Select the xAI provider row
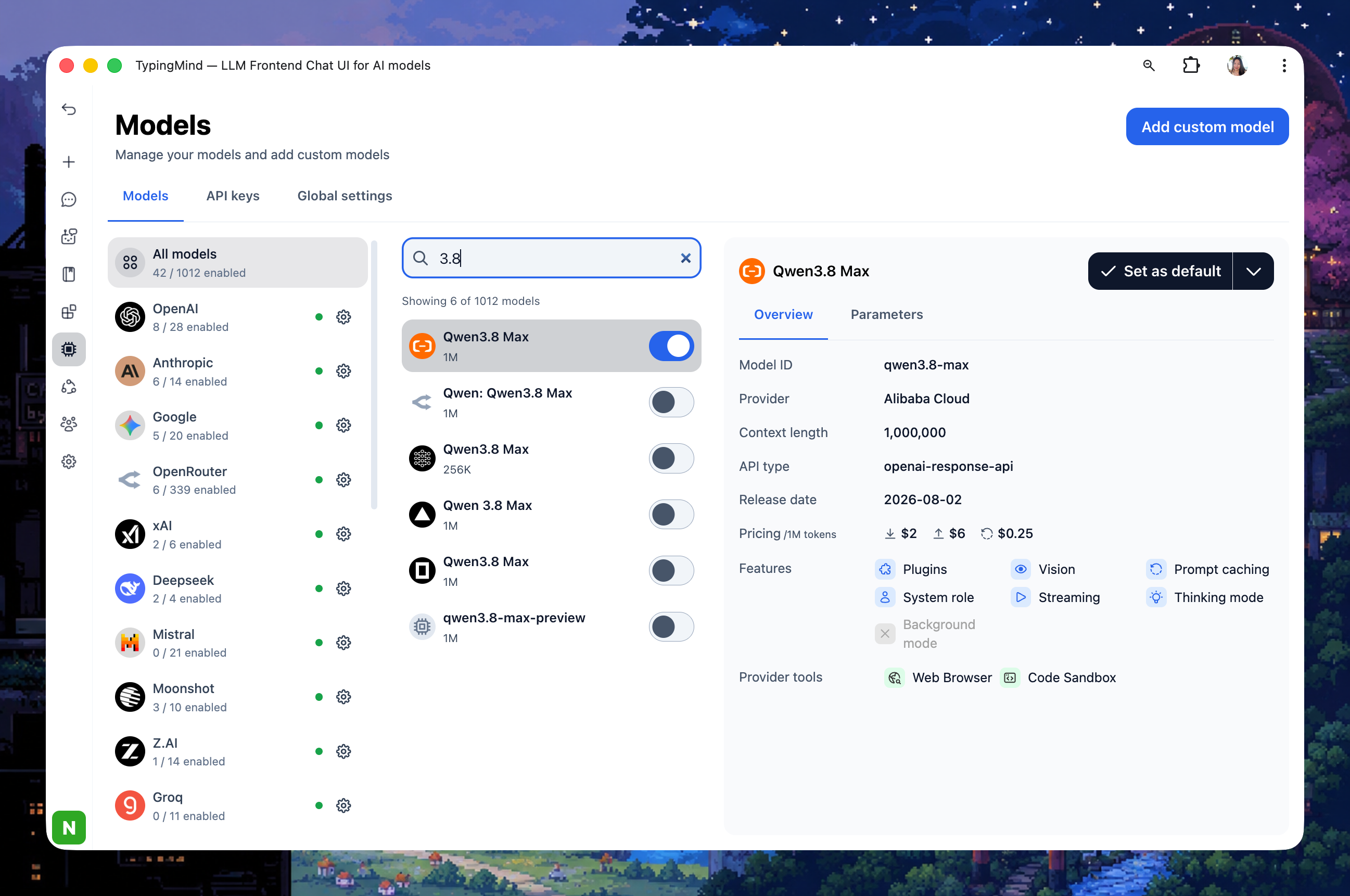 (238, 534)
